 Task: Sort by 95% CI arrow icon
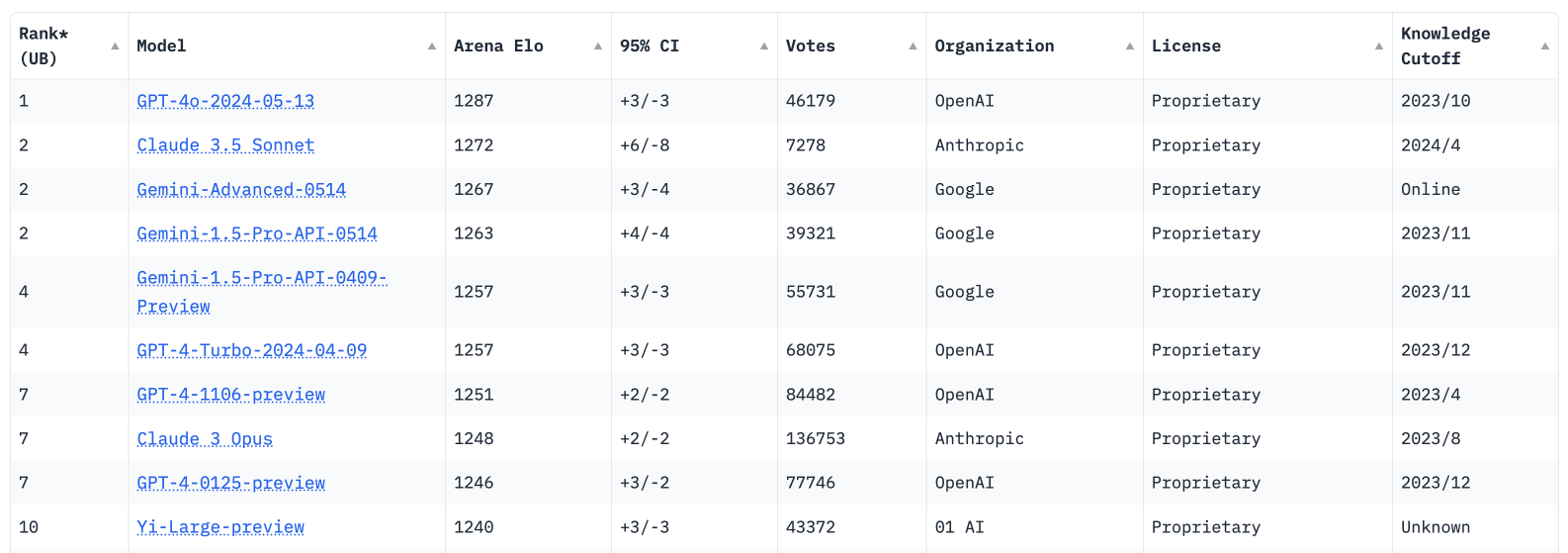[x=764, y=46]
